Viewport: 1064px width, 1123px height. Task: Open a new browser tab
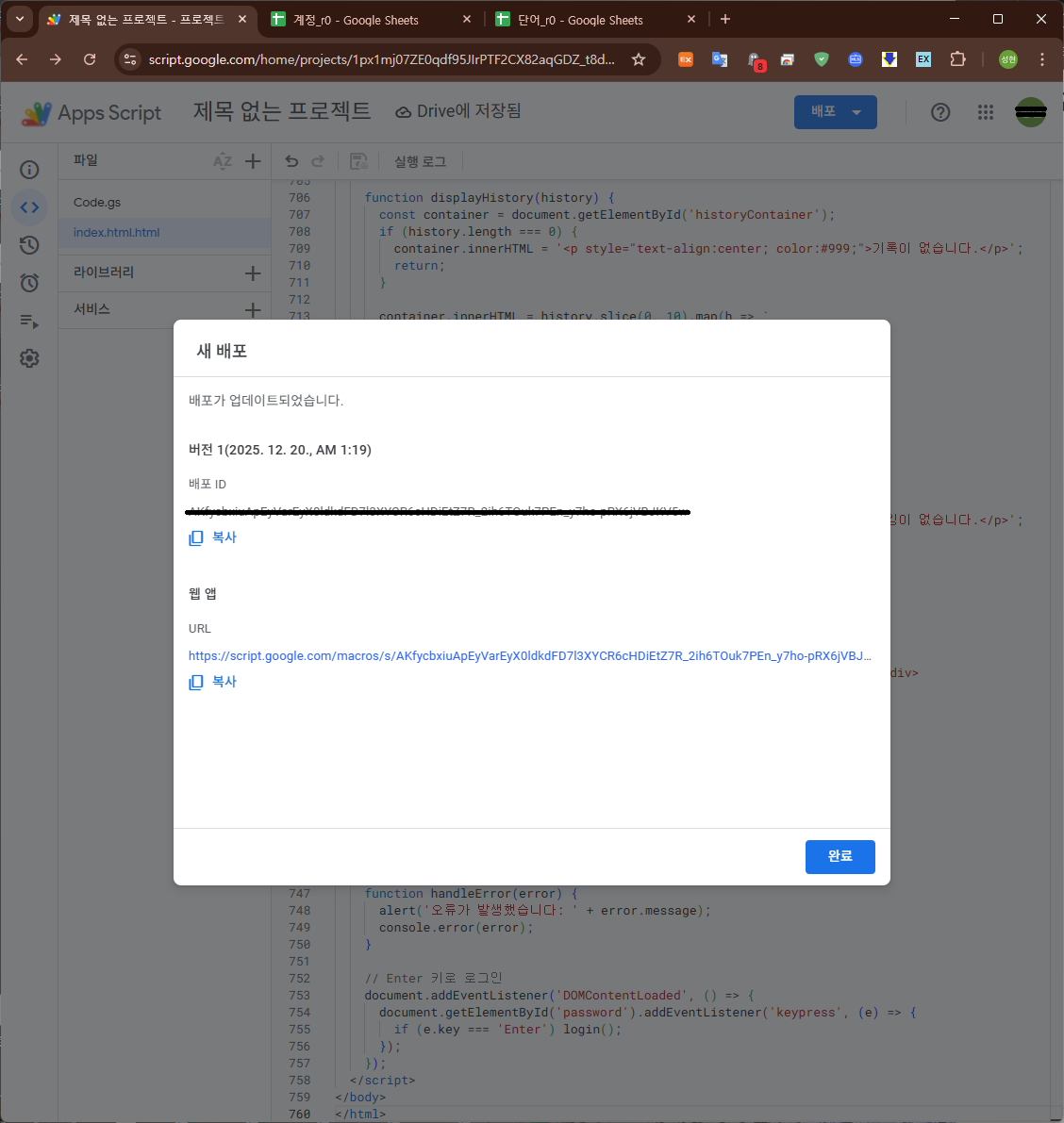[x=725, y=20]
